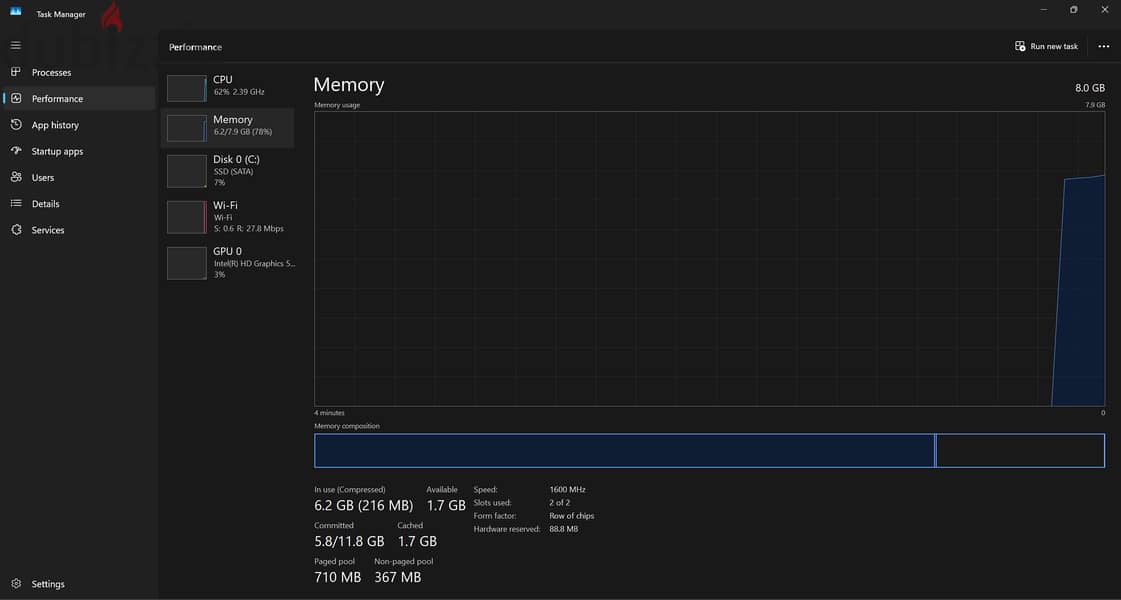1121x600 pixels.
Task: Select the Wi-Fi resource entry
Action: 227,216
